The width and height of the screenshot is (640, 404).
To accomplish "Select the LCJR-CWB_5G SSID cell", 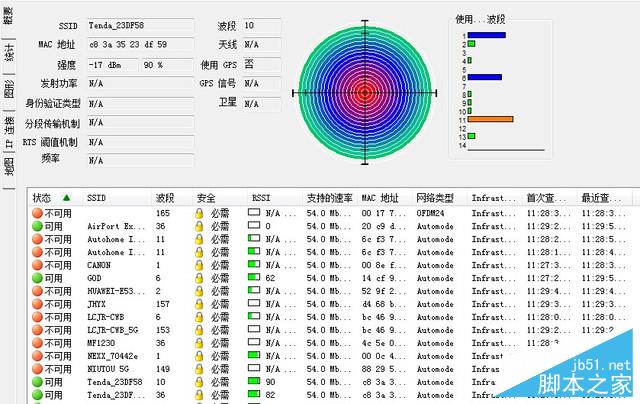I will point(113,330).
